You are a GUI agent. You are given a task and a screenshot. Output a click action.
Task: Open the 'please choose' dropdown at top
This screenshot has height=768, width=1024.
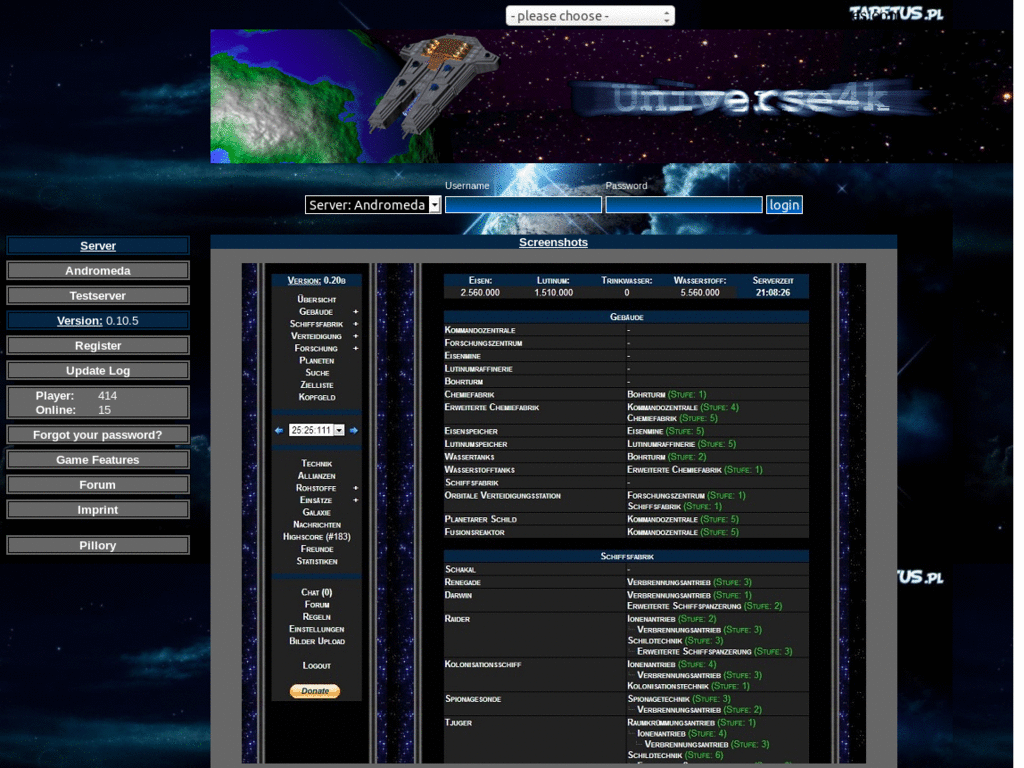click(x=590, y=16)
